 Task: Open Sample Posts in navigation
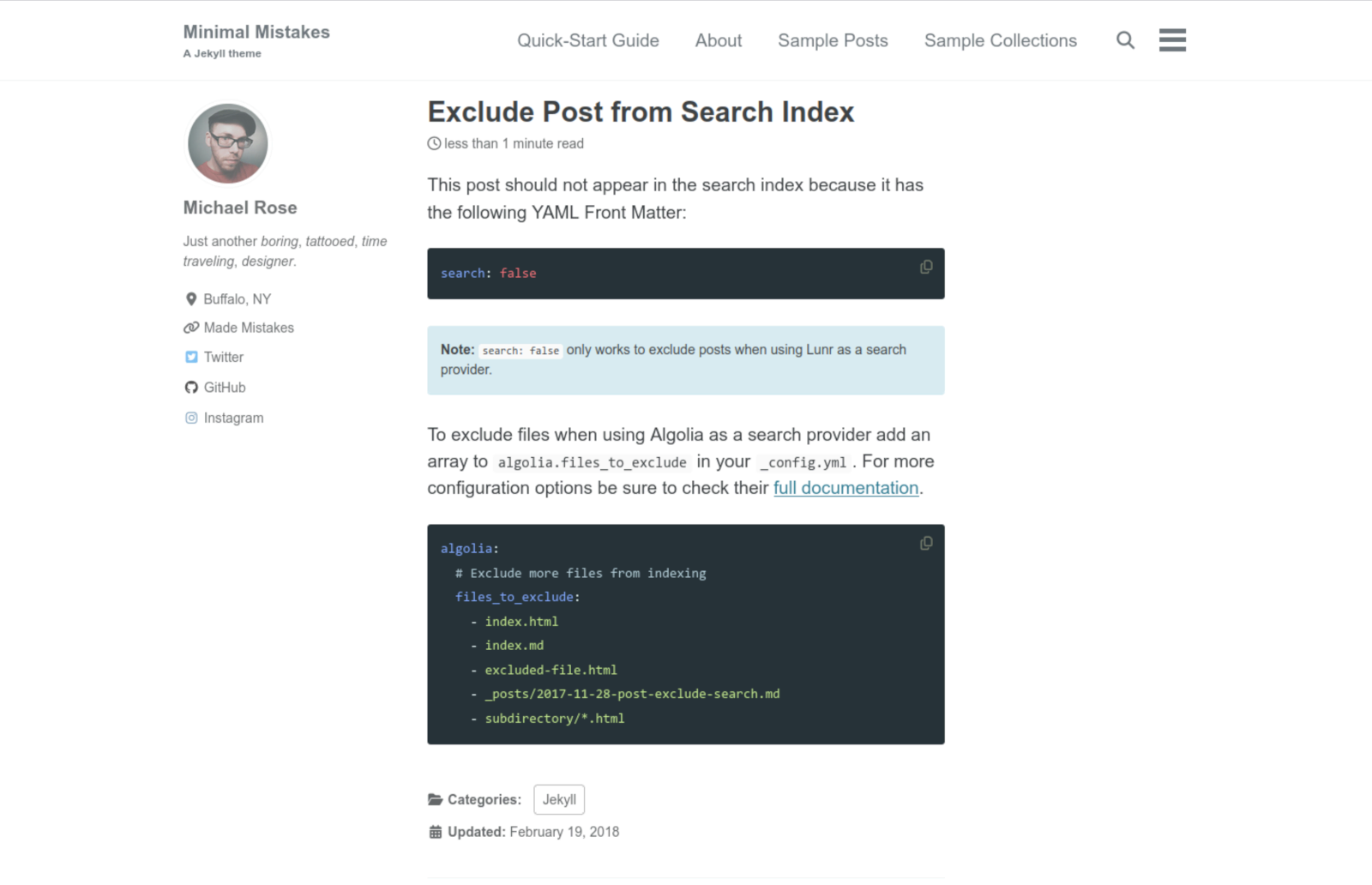[x=833, y=40]
